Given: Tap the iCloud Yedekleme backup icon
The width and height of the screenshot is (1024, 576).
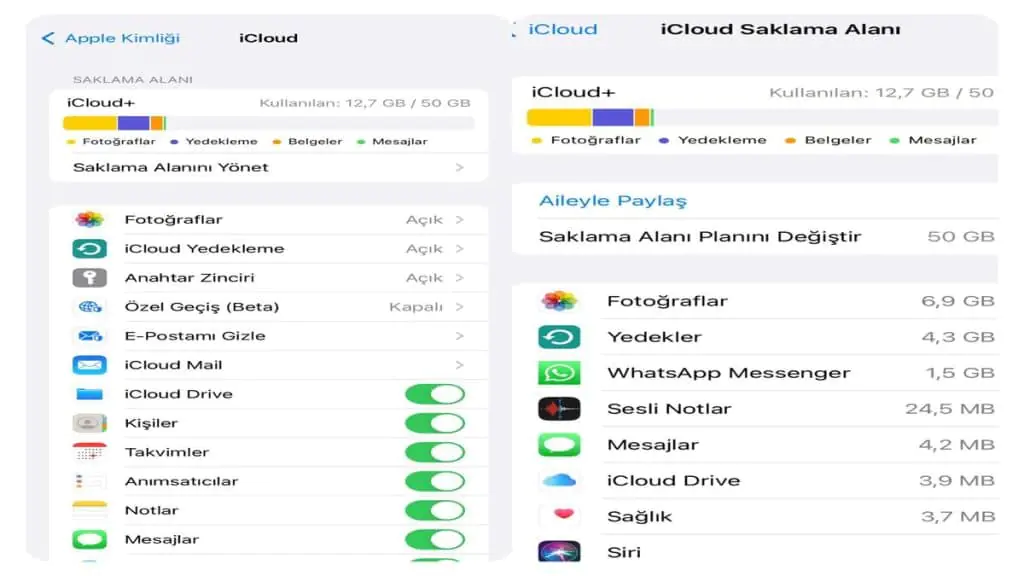Looking at the screenshot, I should 89,249.
